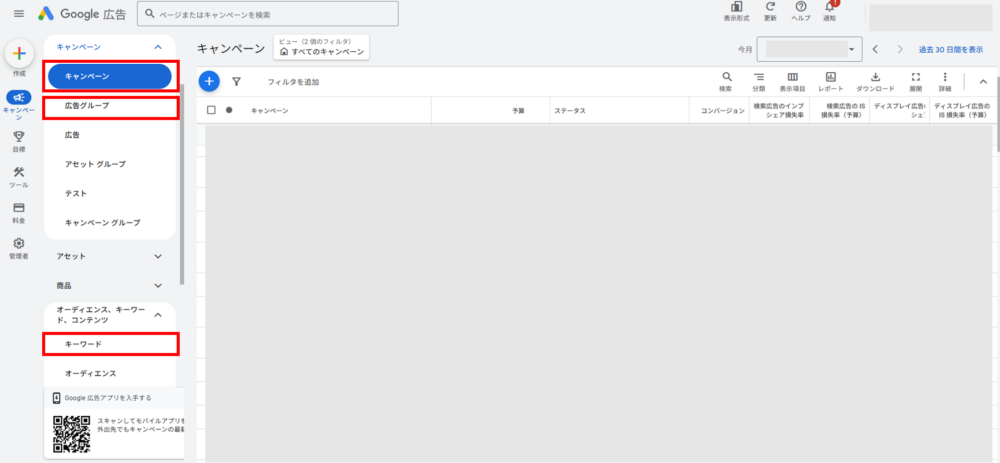Click フィルタを追加 text
Viewport: 1000px width, 463px height.
coord(293,82)
